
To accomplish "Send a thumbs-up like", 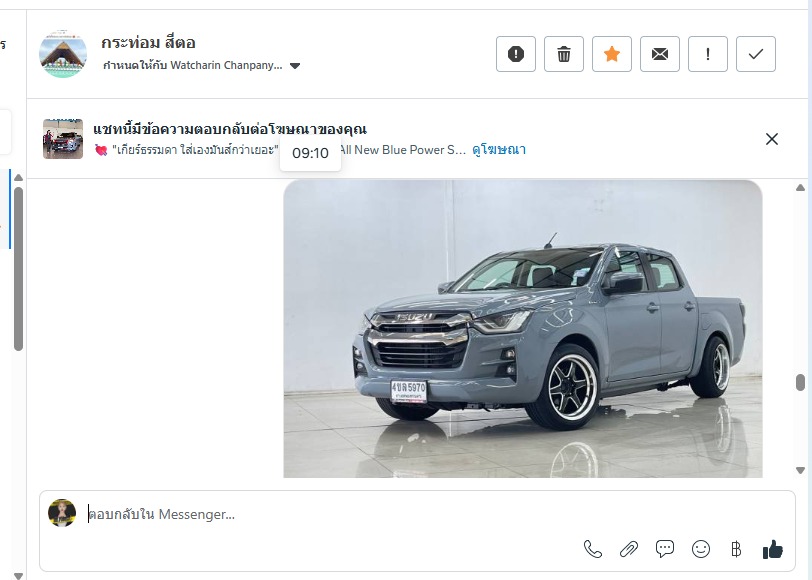I will (773, 549).
